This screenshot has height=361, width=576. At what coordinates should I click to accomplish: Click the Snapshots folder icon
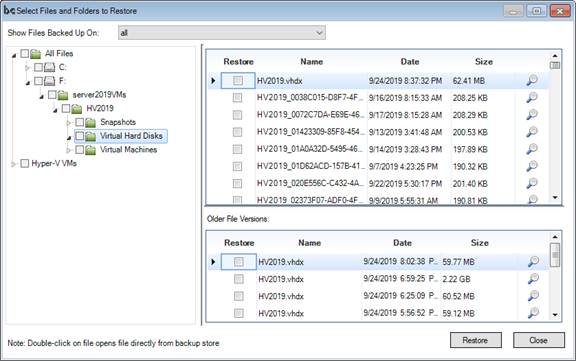[x=90, y=122]
